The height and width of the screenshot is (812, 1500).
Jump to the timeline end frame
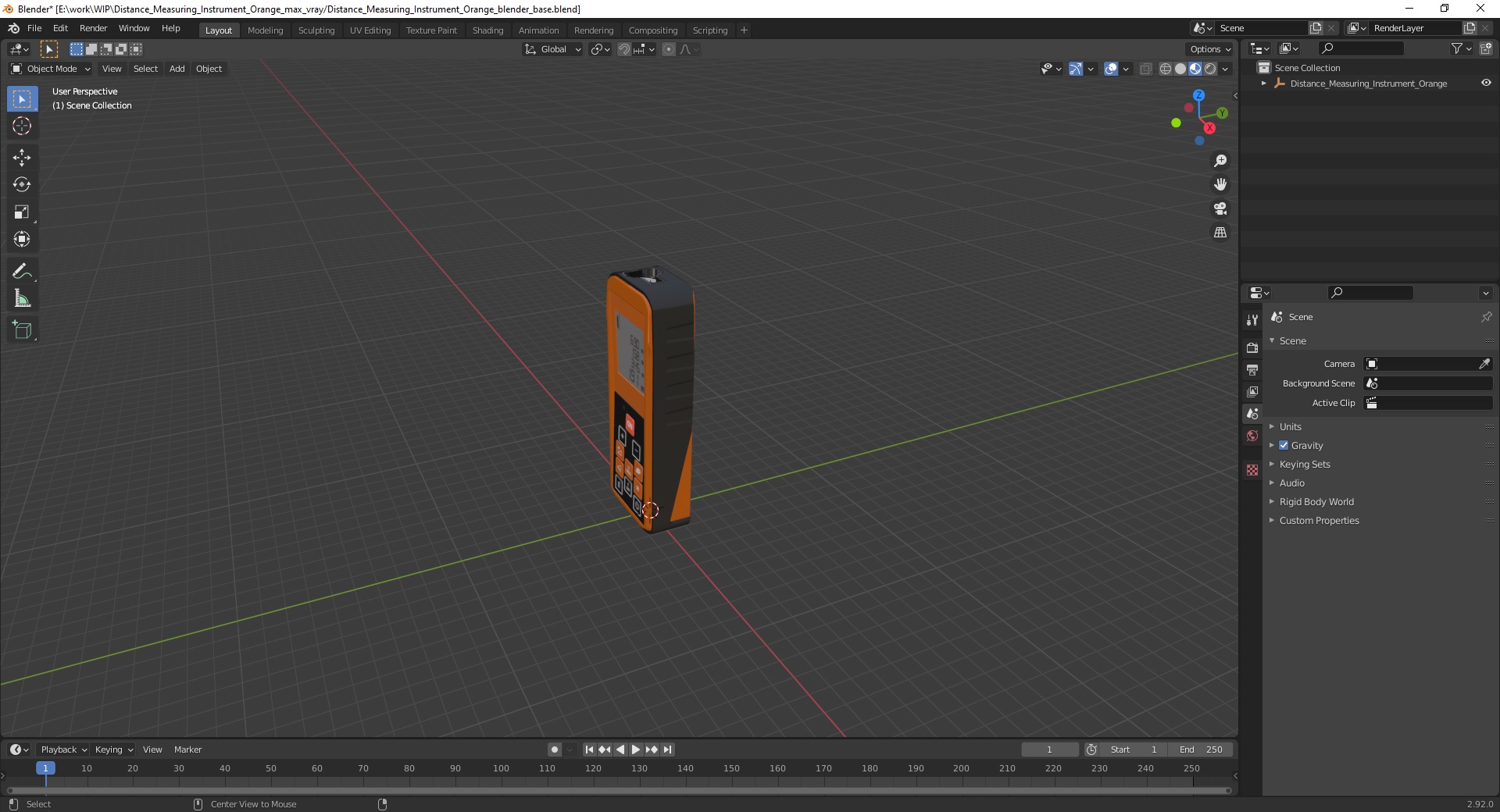667,750
